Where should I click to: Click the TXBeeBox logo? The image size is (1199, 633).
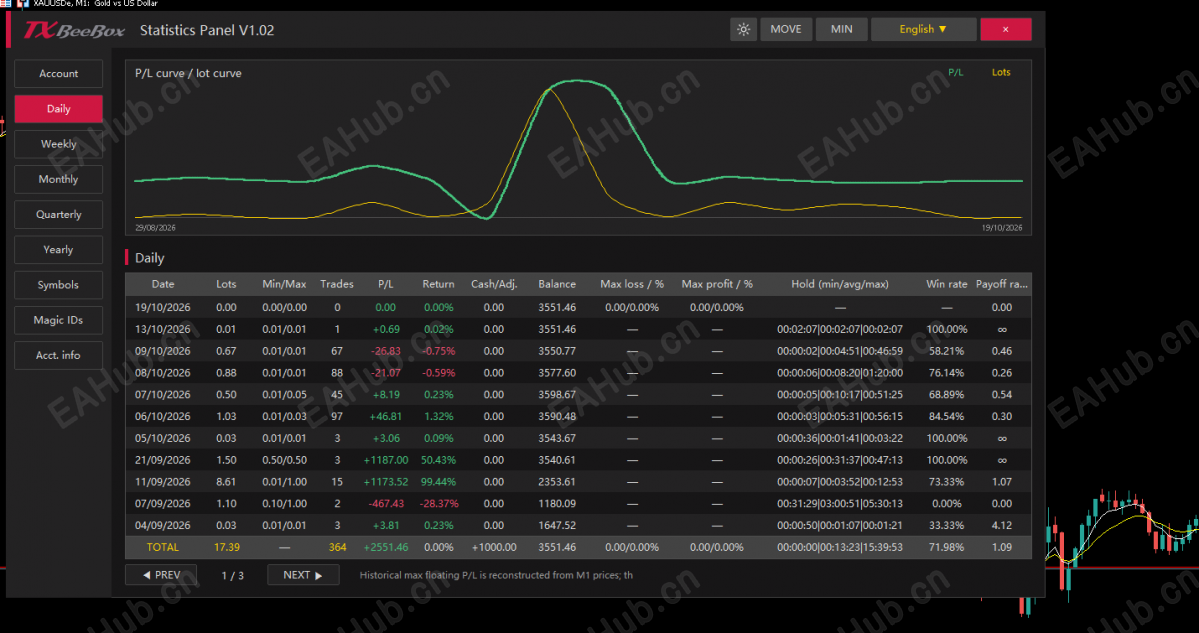73,30
